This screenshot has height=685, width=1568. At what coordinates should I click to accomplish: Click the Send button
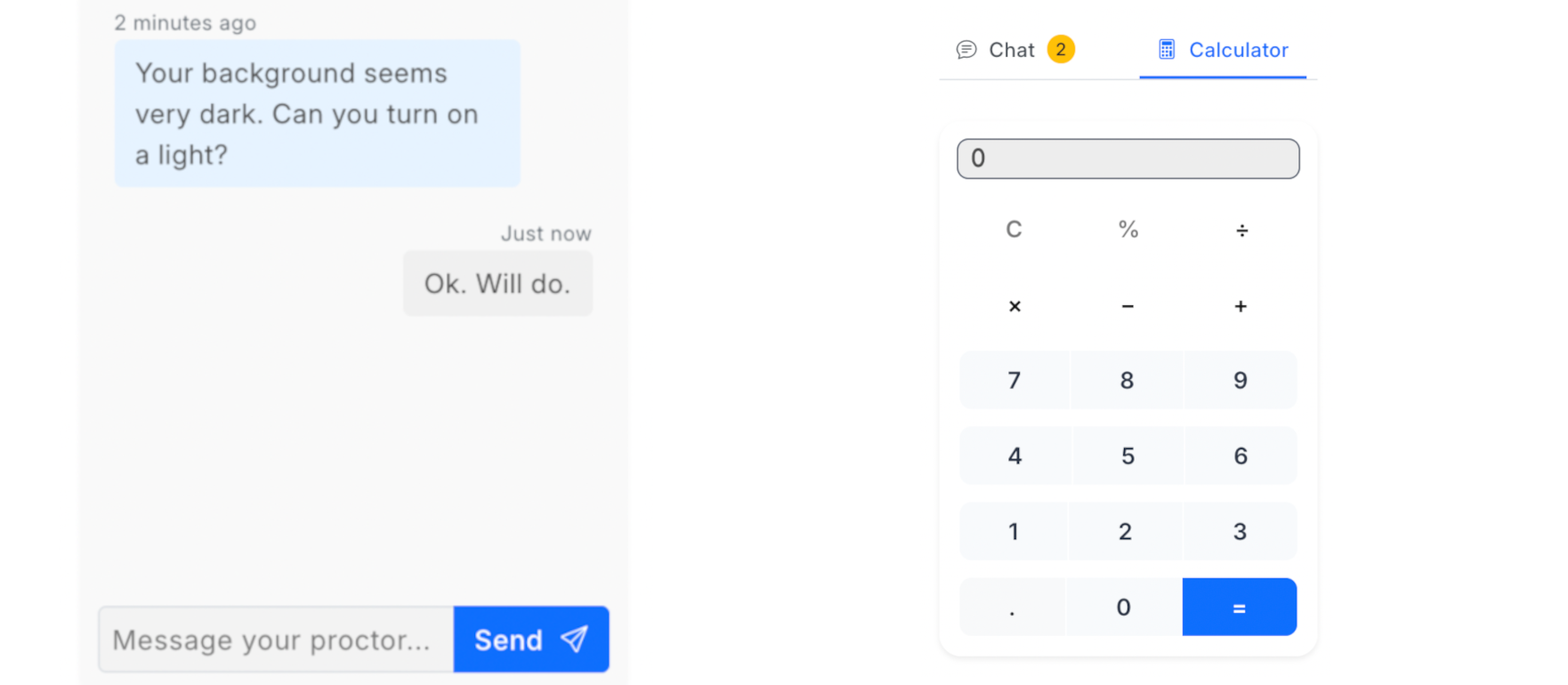(531, 640)
